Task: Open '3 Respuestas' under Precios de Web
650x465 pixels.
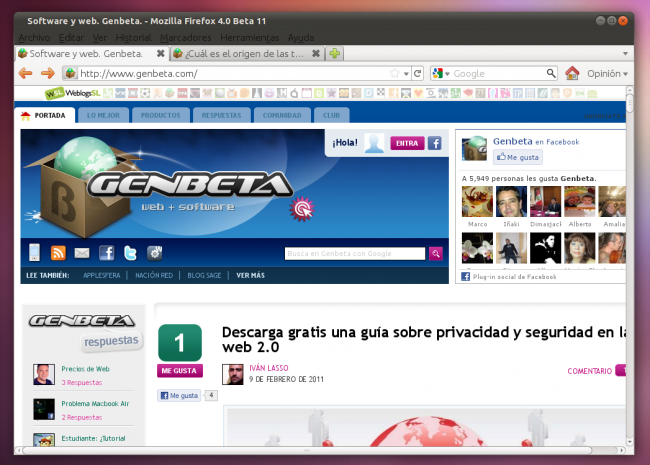Action: (x=82, y=383)
